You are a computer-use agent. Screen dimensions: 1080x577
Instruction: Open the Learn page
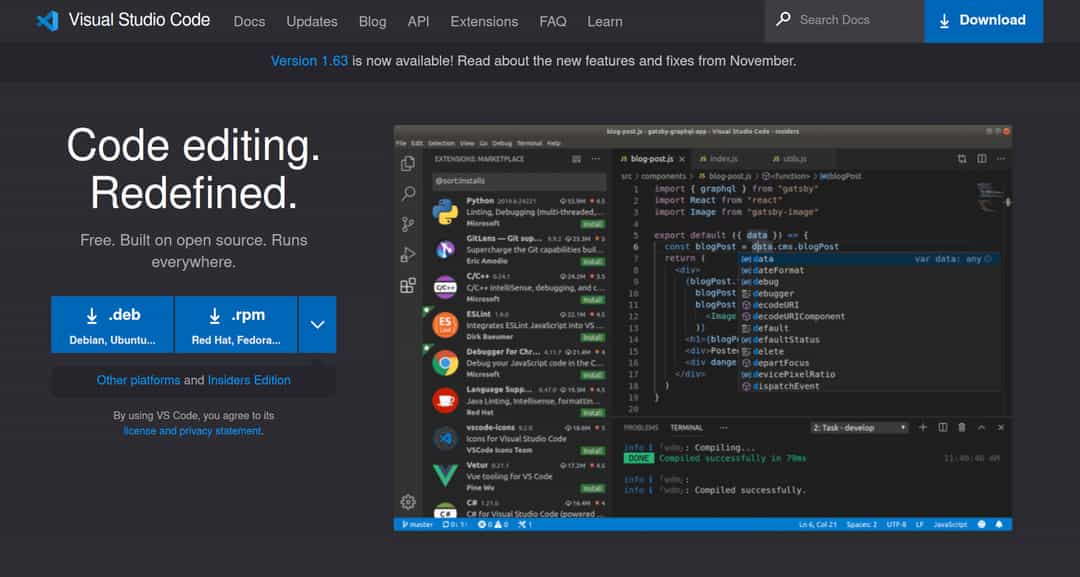click(x=605, y=21)
